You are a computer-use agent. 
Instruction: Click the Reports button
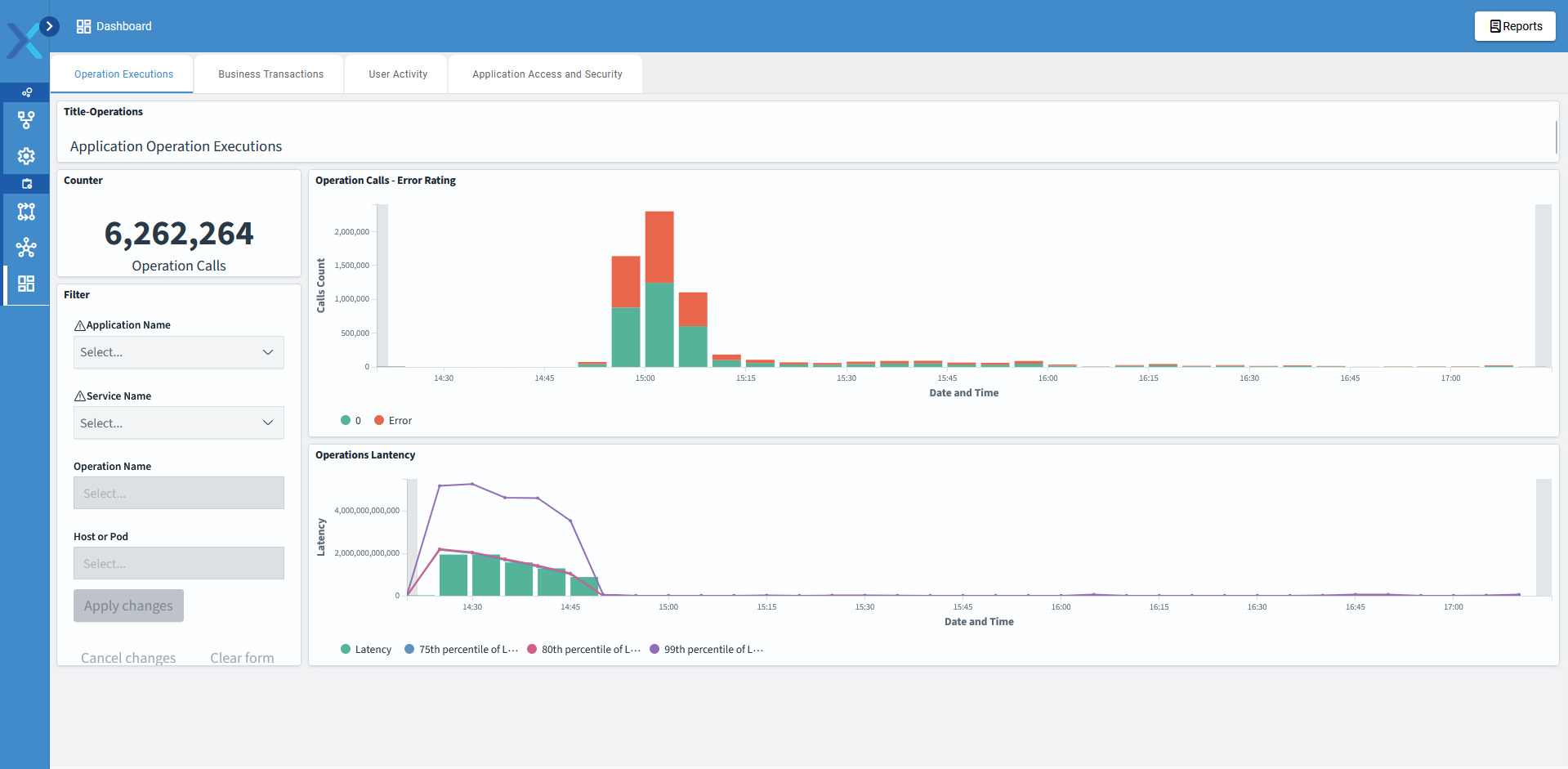pyautogui.click(x=1515, y=26)
